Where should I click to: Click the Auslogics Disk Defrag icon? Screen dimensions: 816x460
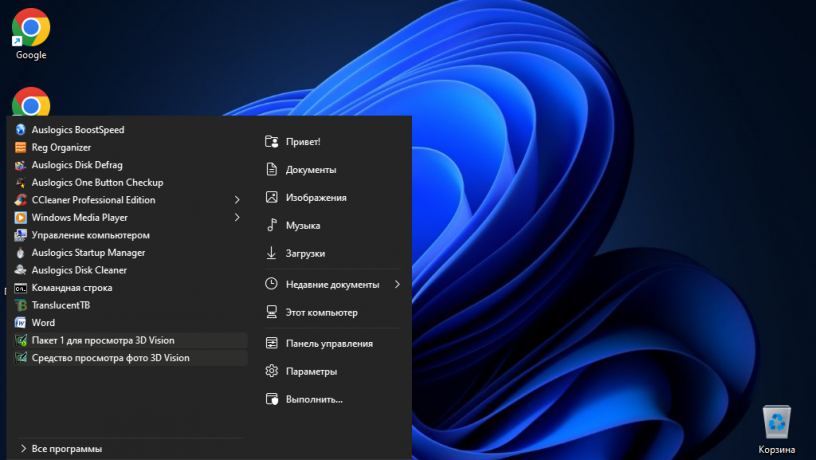click(x=20, y=165)
